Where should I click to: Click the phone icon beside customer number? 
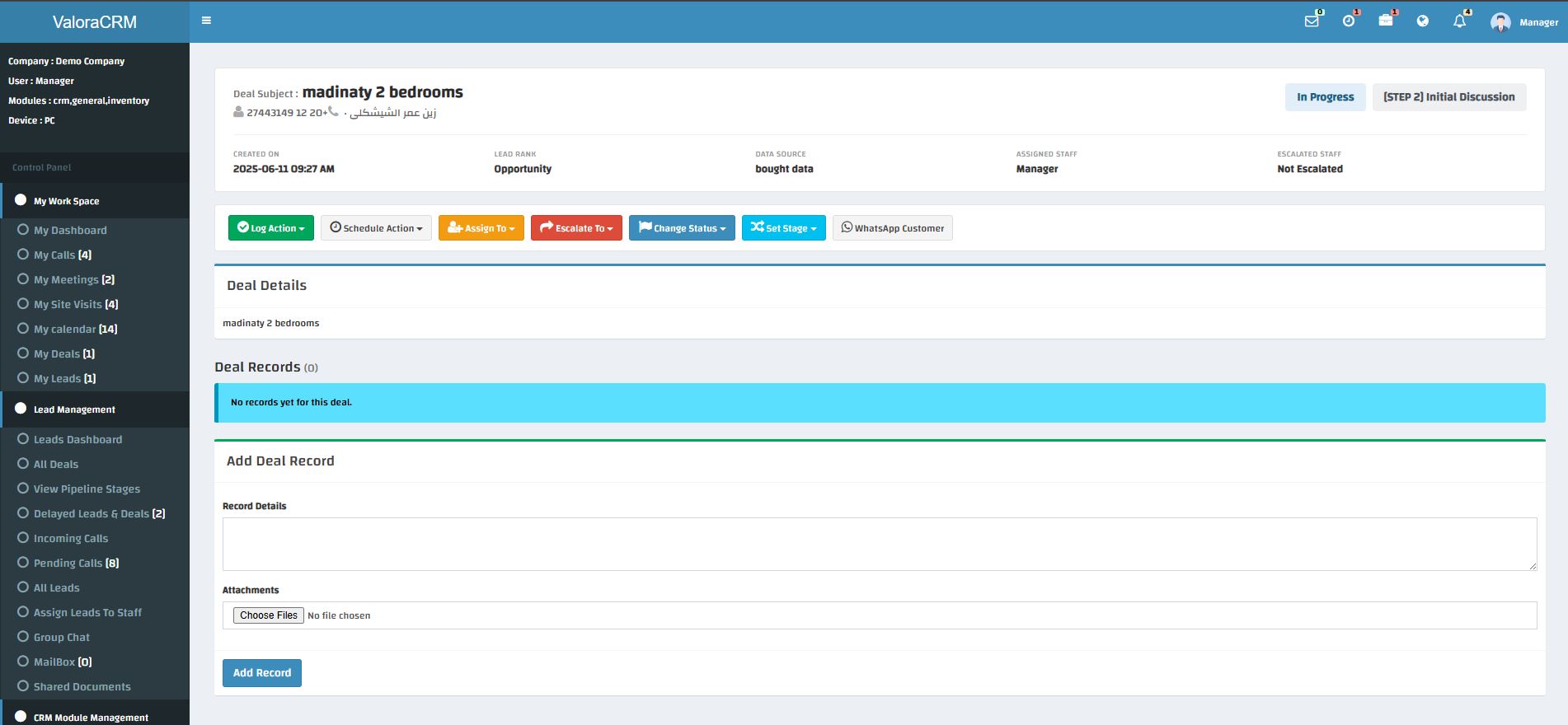[333, 111]
